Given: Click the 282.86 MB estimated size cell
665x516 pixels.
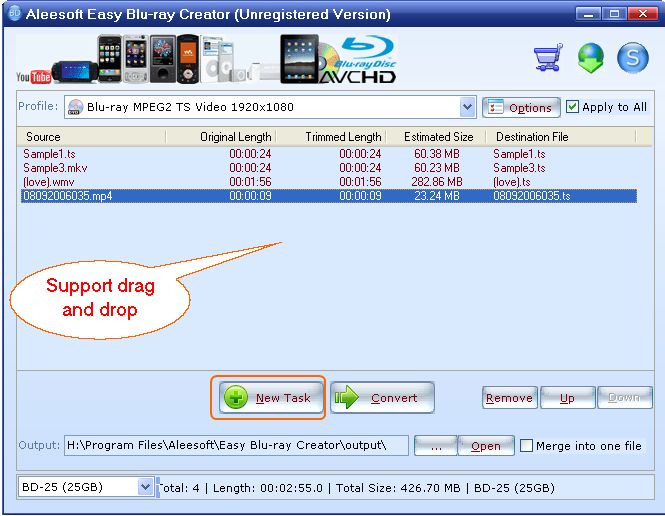Looking at the screenshot, I should point(437,181).
